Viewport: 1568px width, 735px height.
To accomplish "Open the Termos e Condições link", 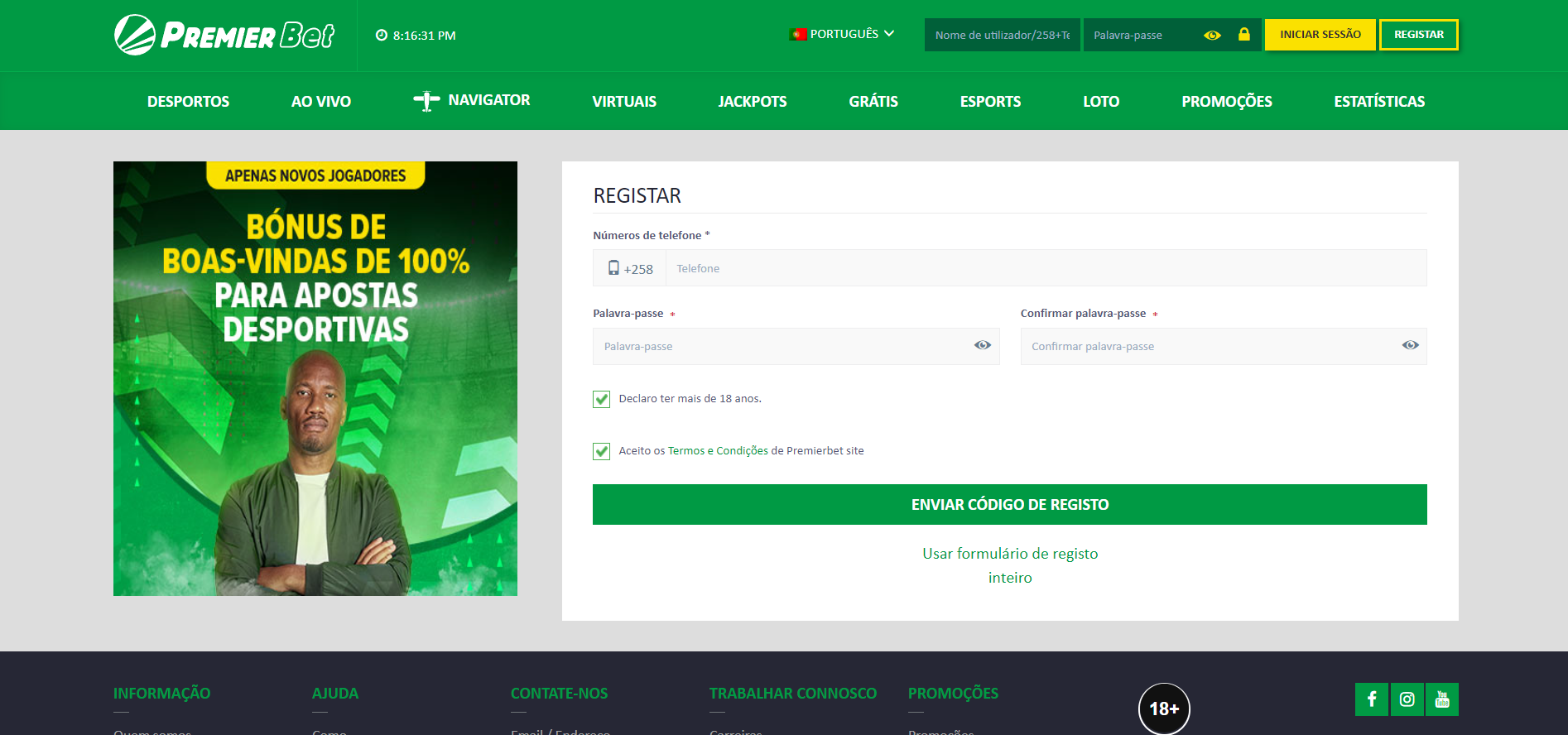I will [x=718, y=451].
